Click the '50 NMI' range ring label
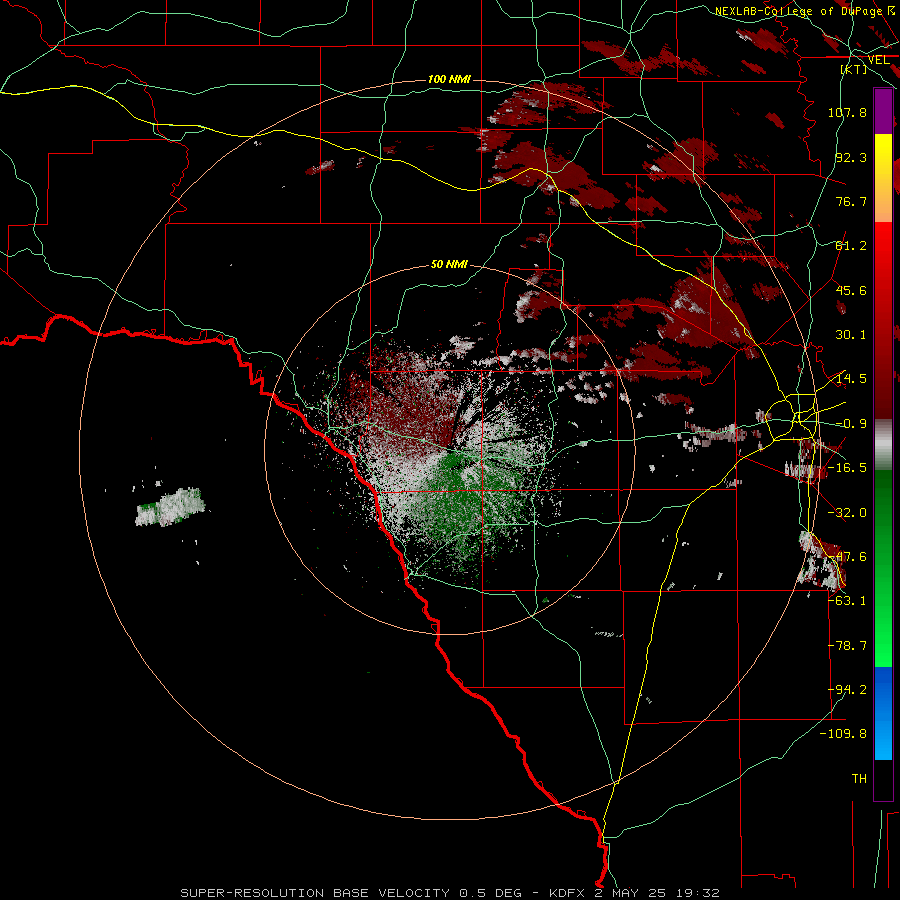 tap(449, 265)
